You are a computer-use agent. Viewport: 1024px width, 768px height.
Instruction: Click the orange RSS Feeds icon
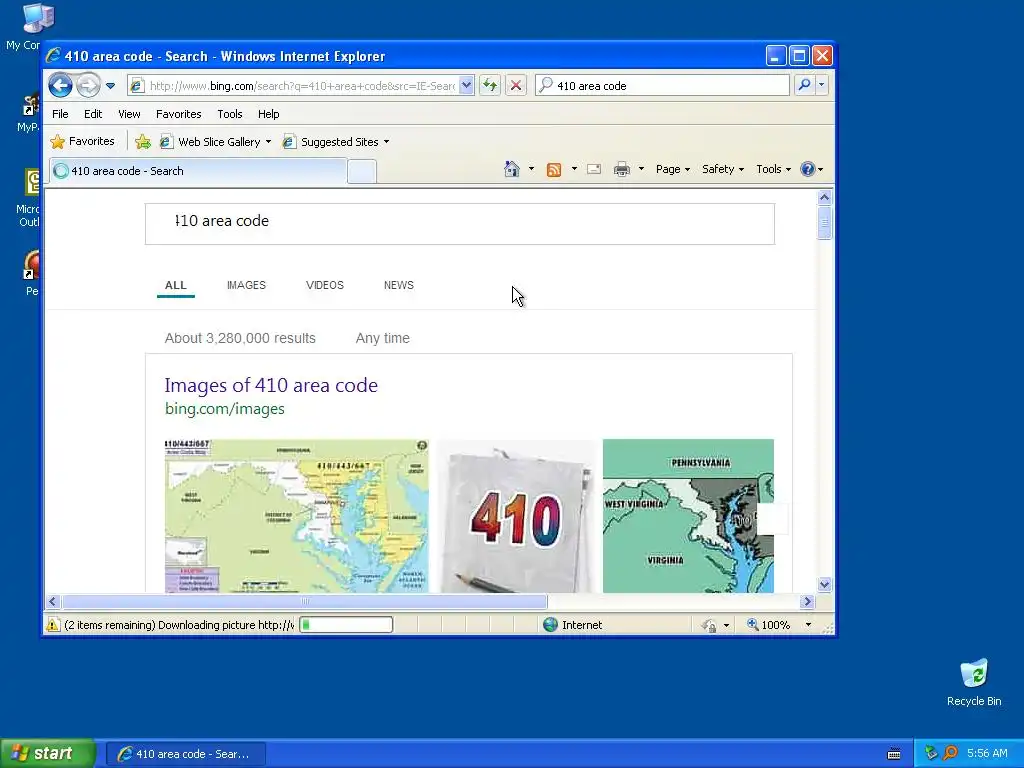[554, 170]
